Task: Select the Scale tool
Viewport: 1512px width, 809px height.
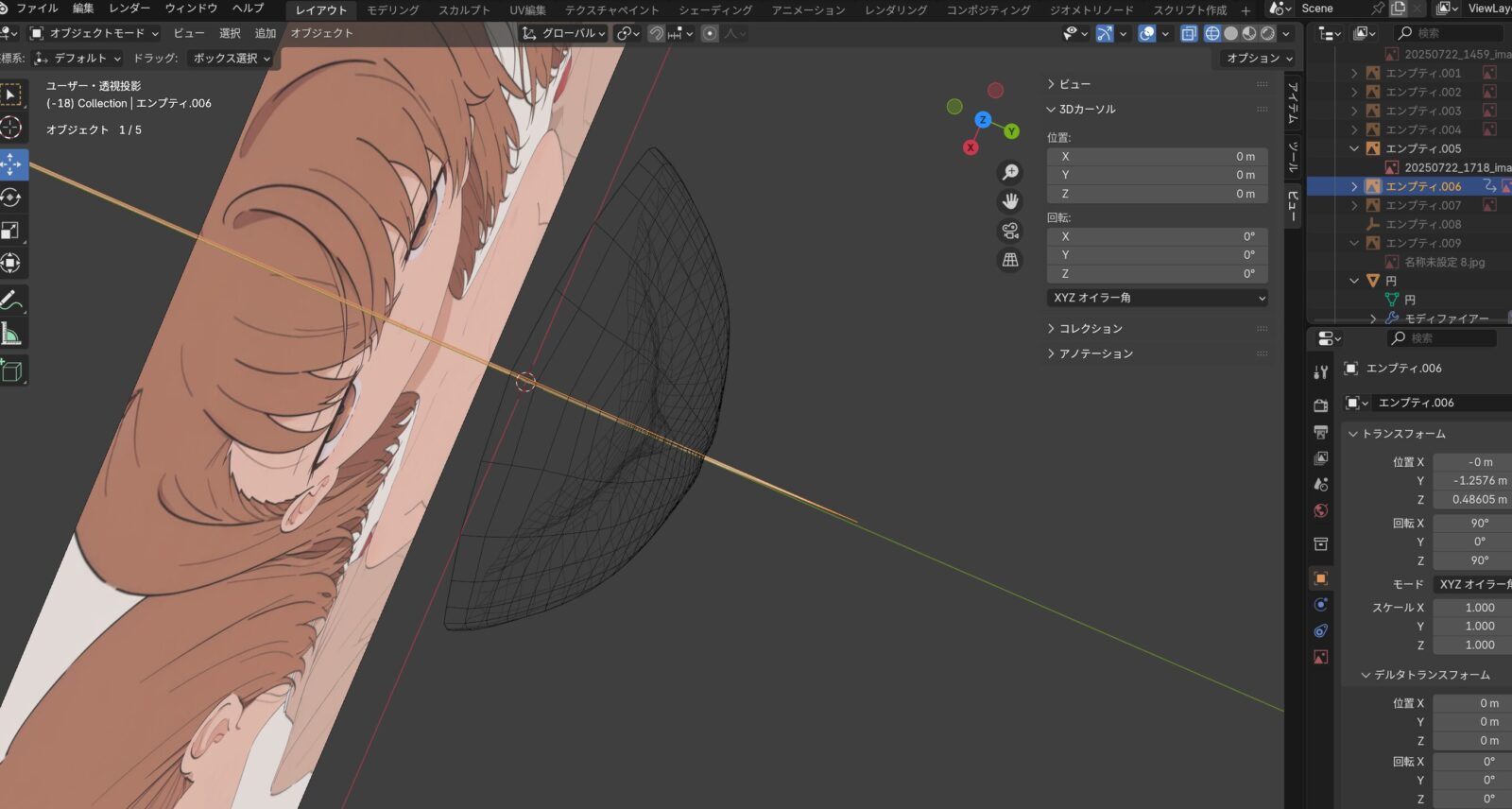Action: click(x=12, y=231)
